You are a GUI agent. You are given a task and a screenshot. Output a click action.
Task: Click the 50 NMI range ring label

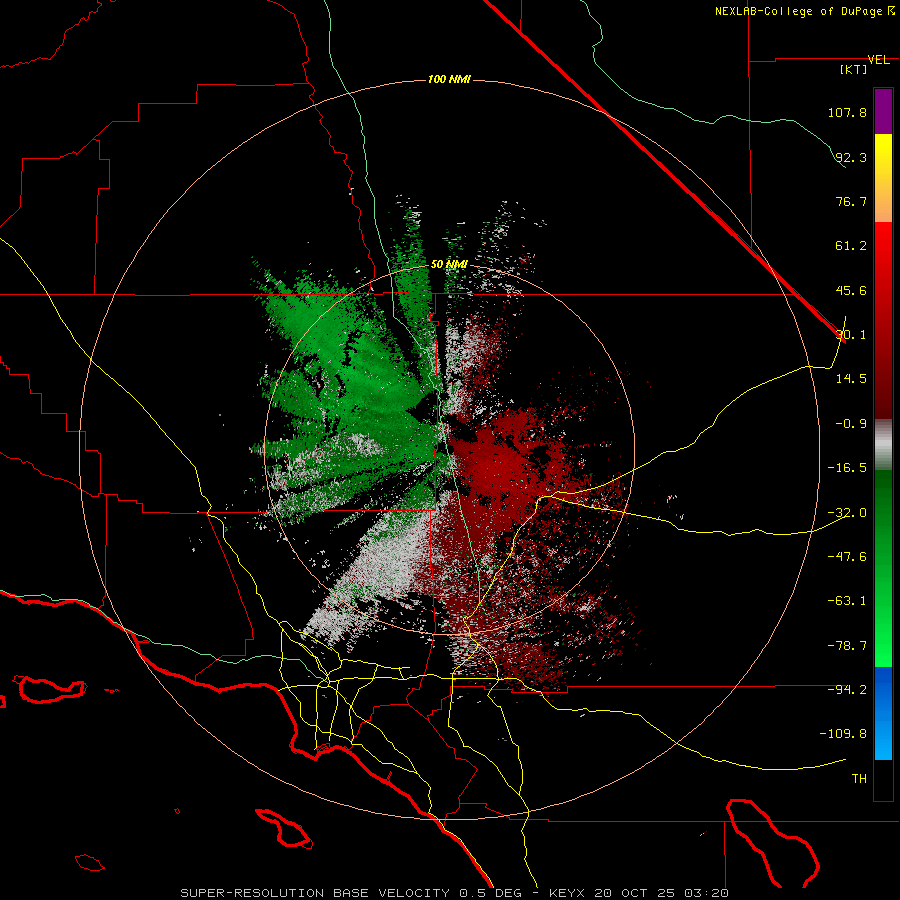click(x=449, y=264)
